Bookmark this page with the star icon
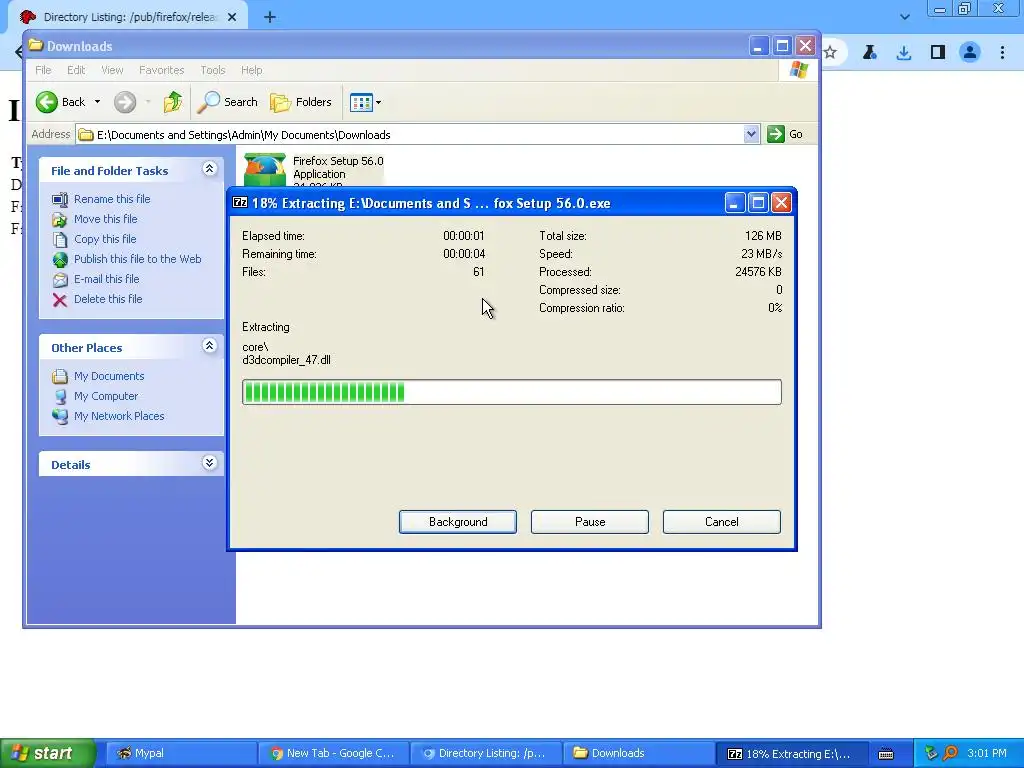The width and height of the screenshot is (1024, 768). [830, 52]
